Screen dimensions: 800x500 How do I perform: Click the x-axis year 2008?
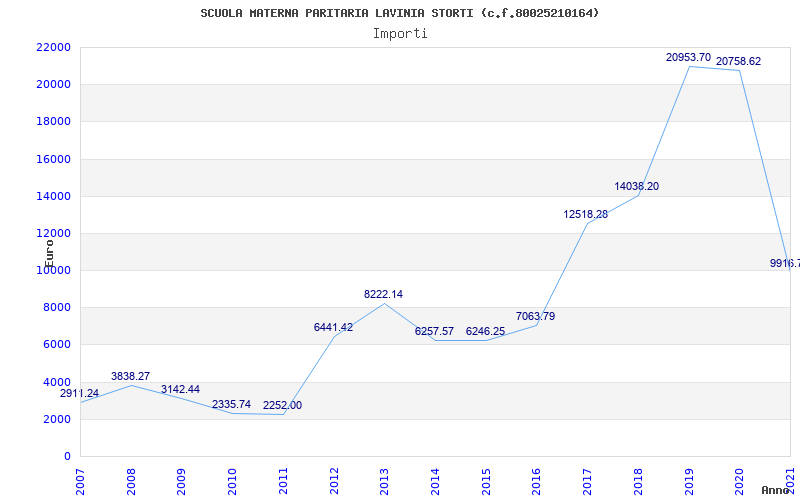(131, 482)
